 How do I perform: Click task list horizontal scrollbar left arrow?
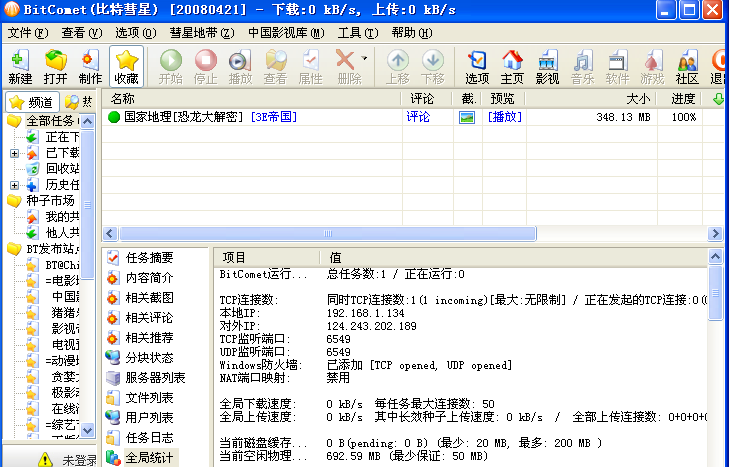tap(110, 234)
